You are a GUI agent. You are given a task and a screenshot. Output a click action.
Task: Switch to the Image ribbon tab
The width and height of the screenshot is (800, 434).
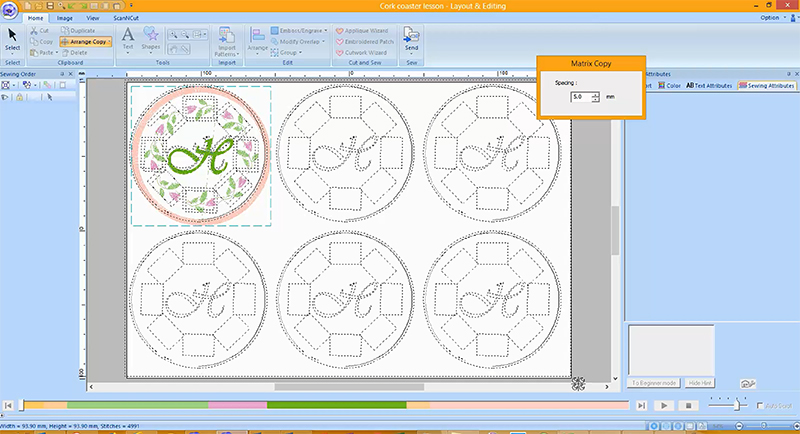tap(64, 18)
